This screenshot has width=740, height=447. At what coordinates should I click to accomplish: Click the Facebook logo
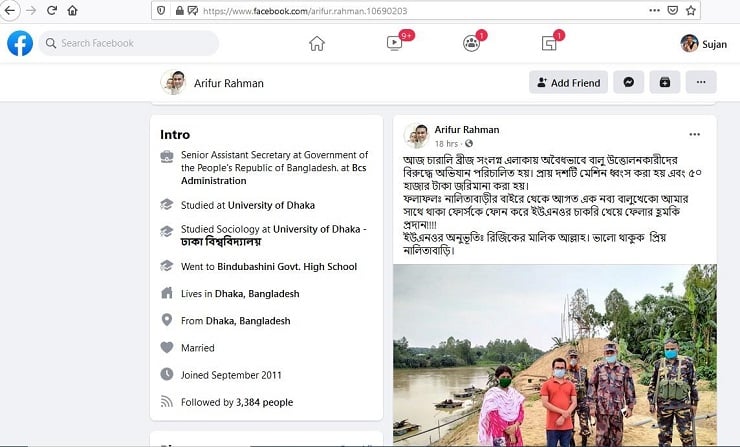pos(20,43)
